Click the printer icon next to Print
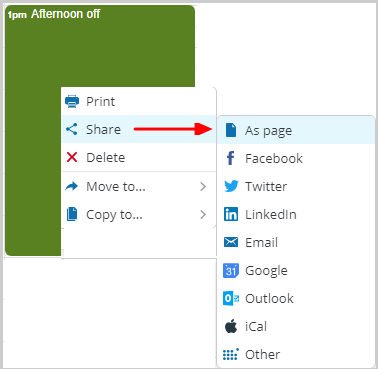378x369 pixels. tap(72, 101)
